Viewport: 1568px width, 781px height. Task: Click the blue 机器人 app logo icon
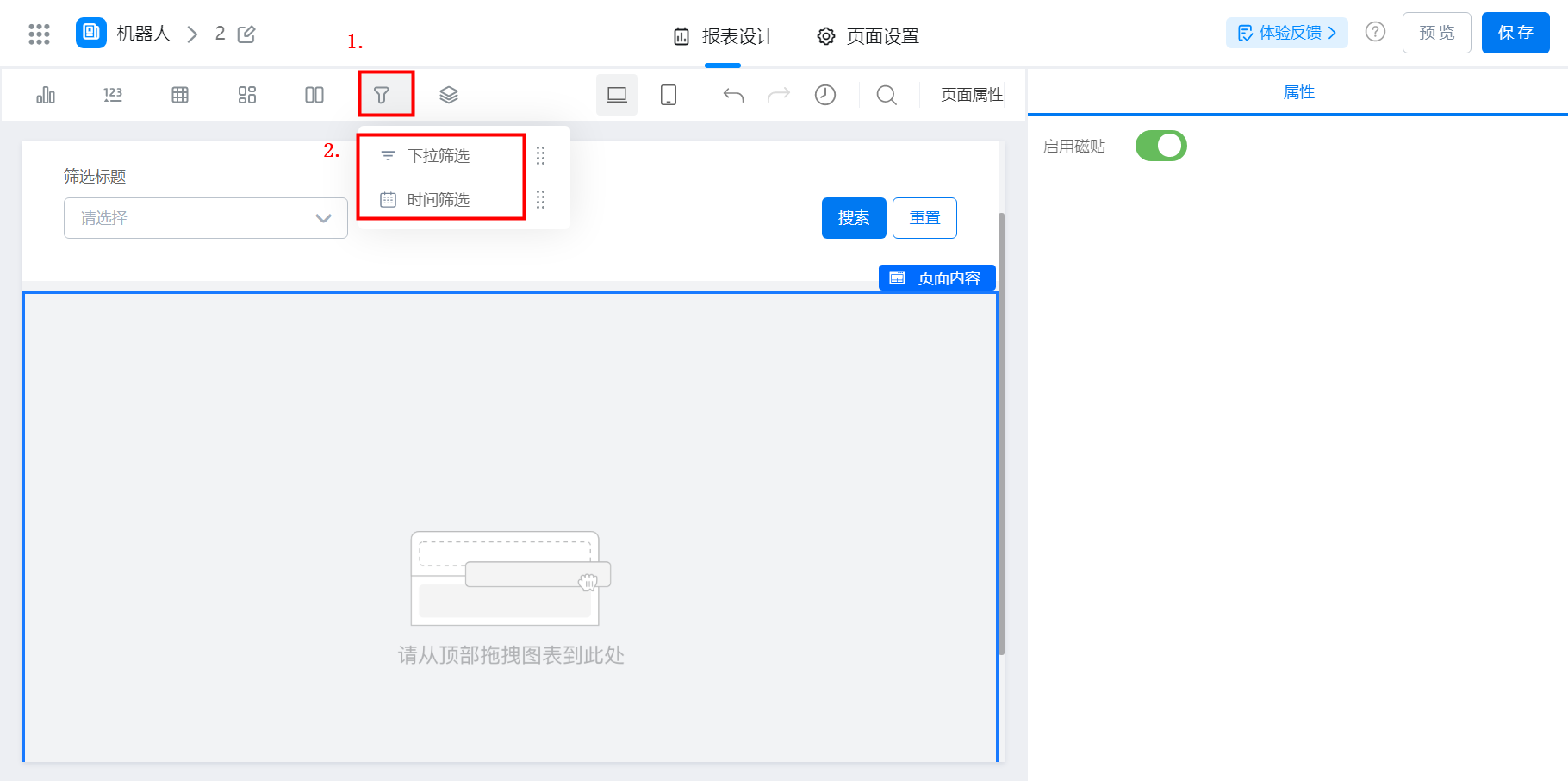[91, 33]
